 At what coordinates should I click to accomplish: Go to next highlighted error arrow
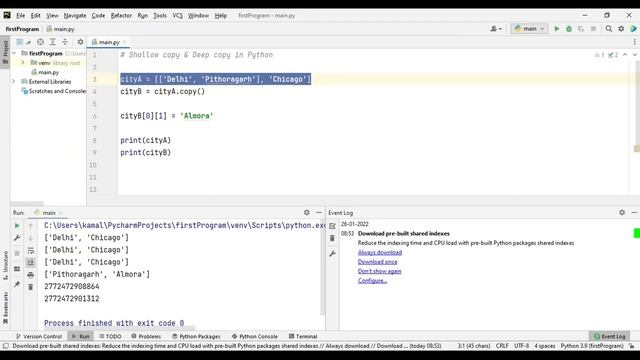(635, 55)
